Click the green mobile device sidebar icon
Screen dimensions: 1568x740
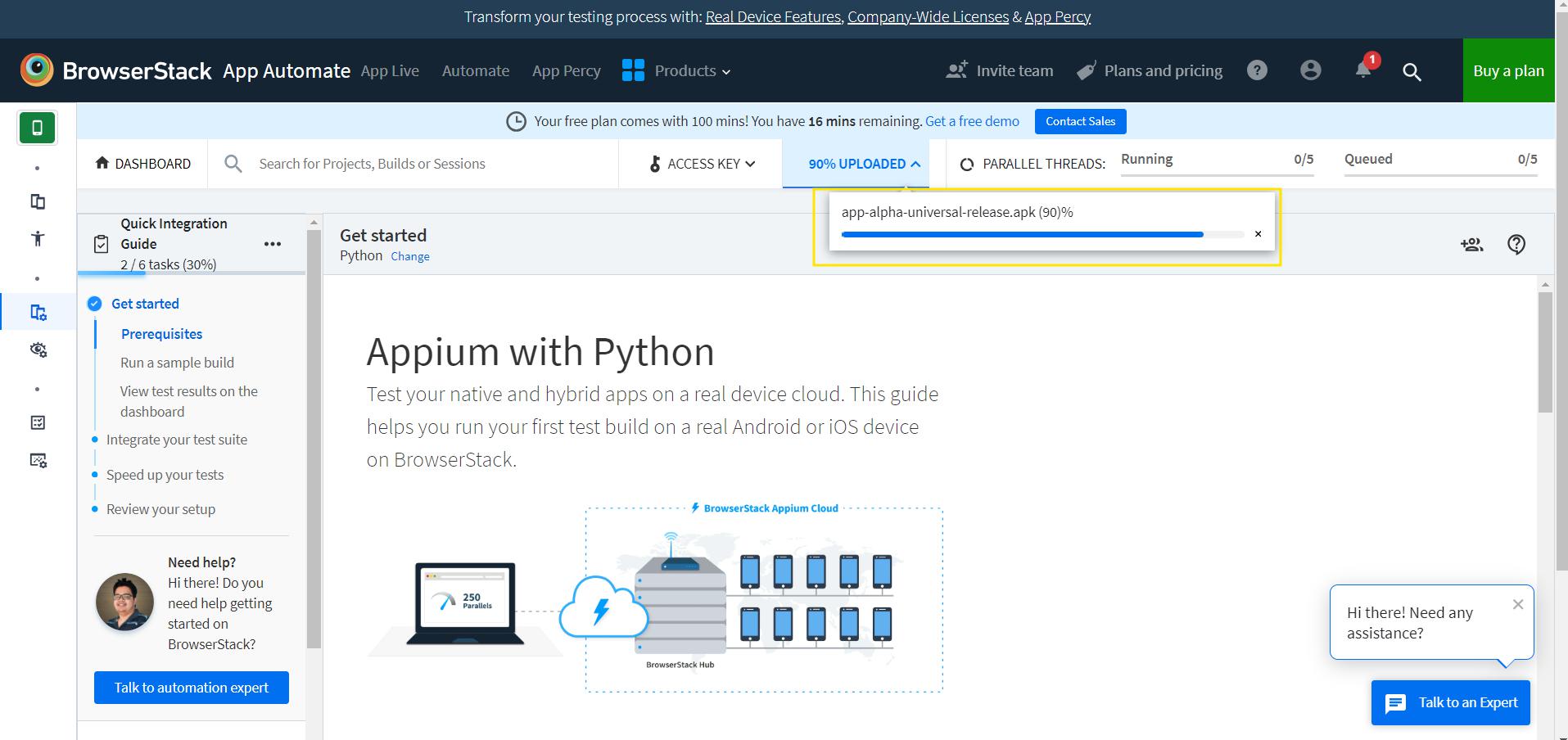(37, 128)
